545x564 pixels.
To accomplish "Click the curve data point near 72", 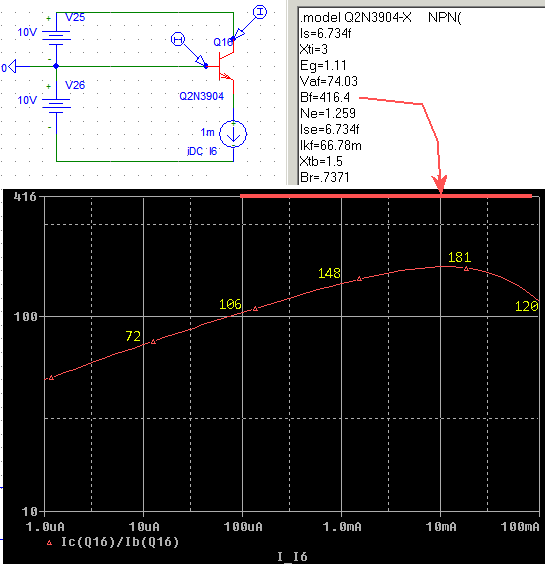I will pos(154,342).
